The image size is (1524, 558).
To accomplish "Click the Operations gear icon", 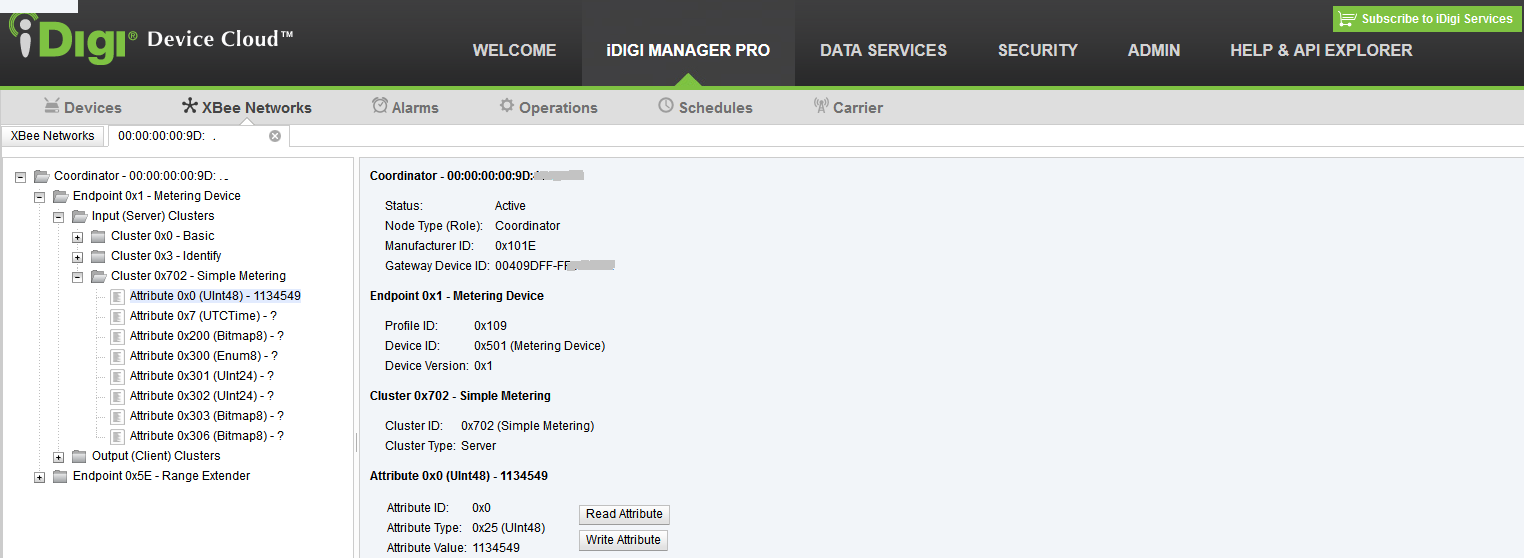I will click(x=507, y=106).
